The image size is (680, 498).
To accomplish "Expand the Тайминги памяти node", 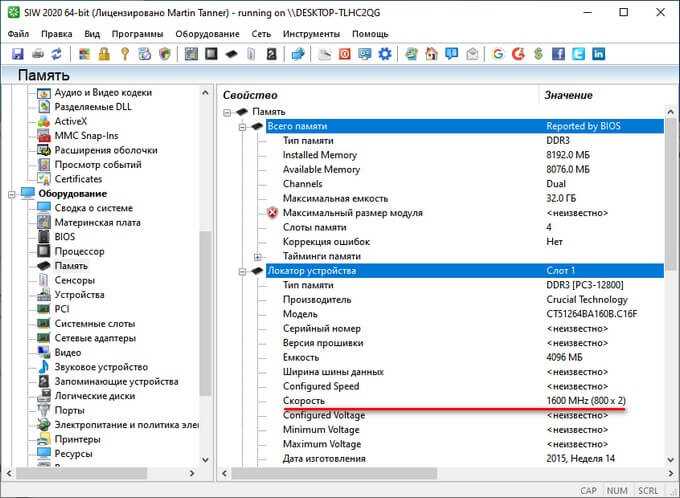I will click(258, 256).
